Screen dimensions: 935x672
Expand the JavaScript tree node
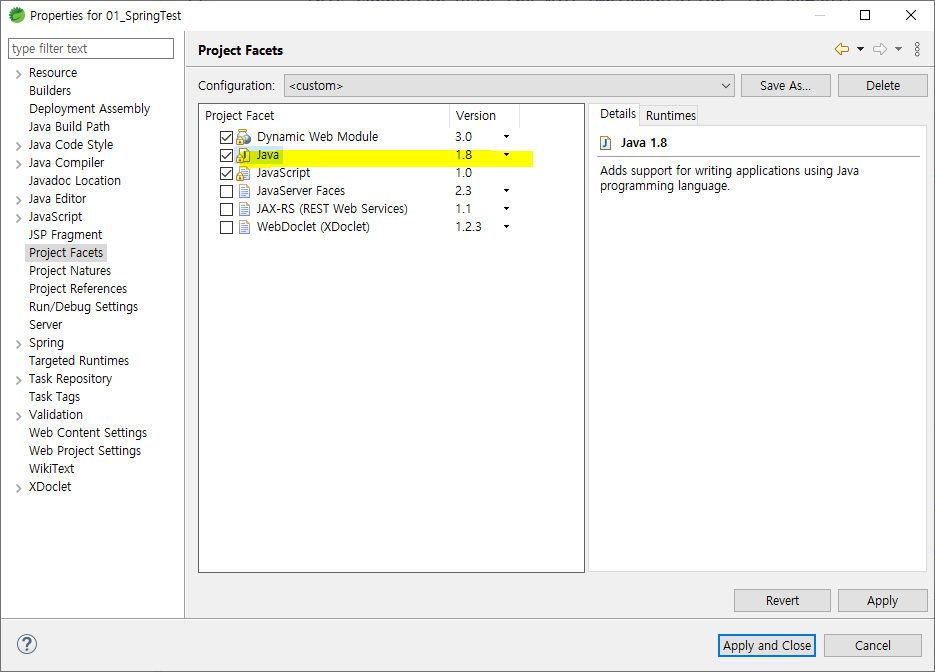tap(18, 218)
